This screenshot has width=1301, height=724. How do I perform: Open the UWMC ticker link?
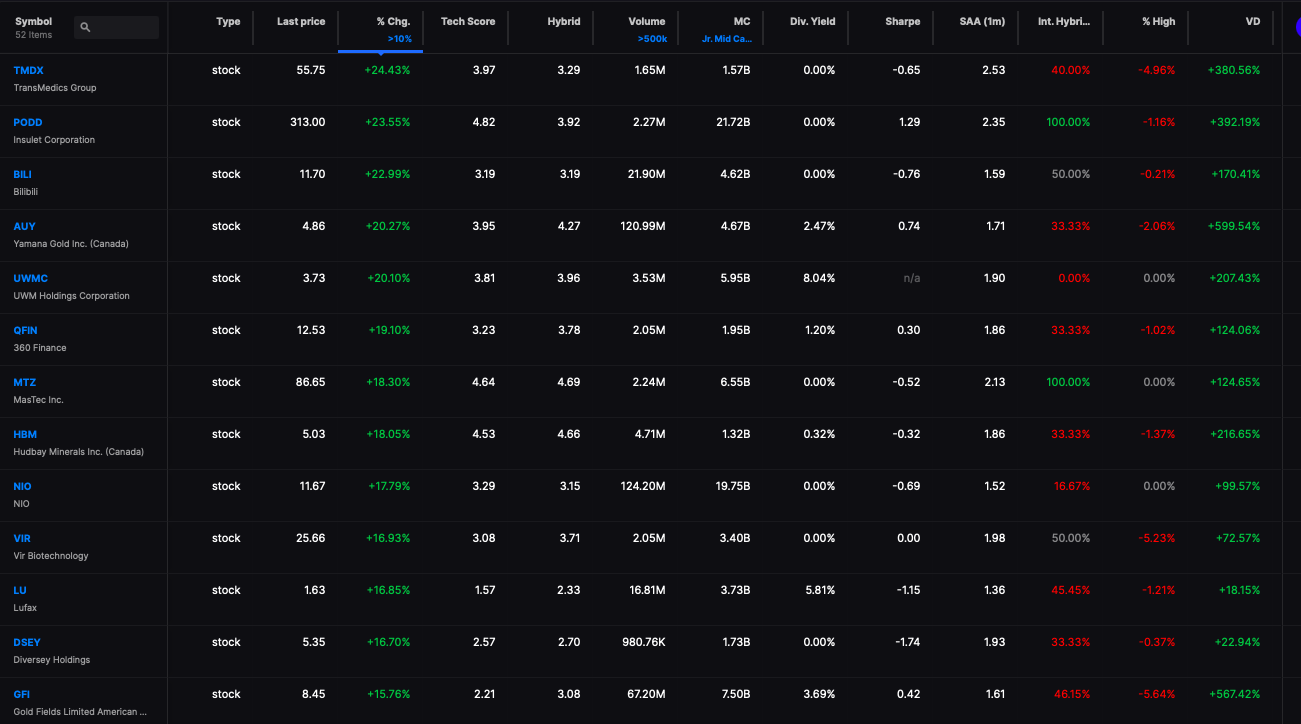tap(30, 278)
